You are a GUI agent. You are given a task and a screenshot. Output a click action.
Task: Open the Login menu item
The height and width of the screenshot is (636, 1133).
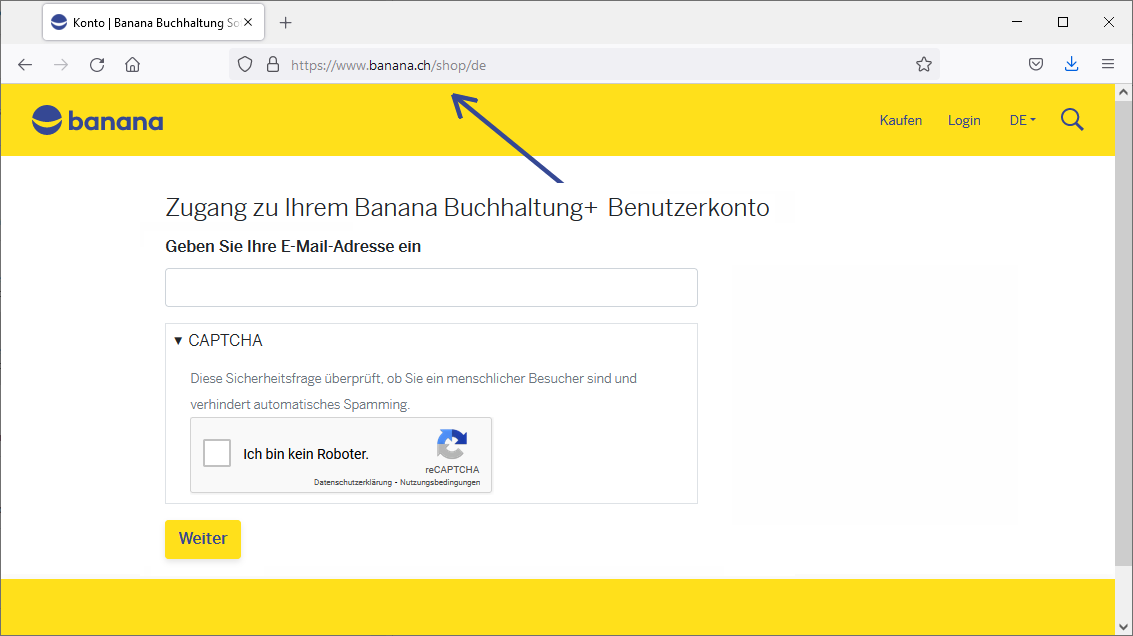[964, 120]
